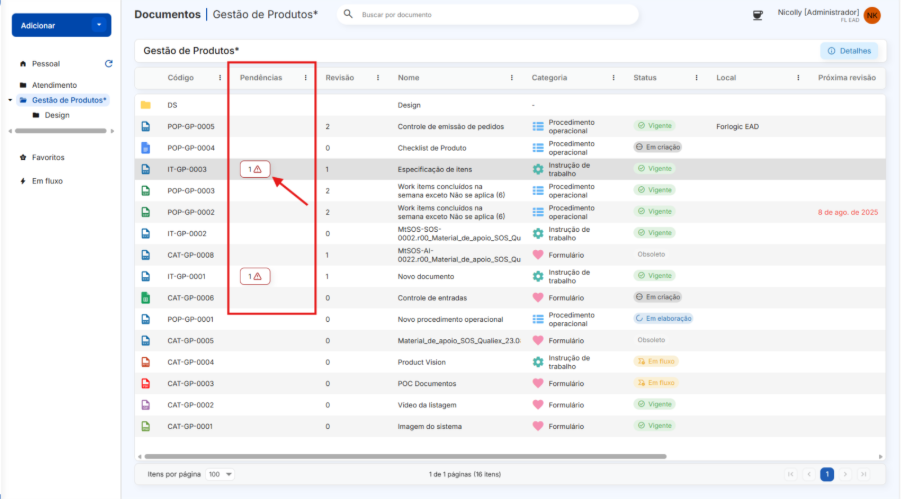
Task: Click the file icon for CAT-GP-0006
Action: click(x=145, y=298)
